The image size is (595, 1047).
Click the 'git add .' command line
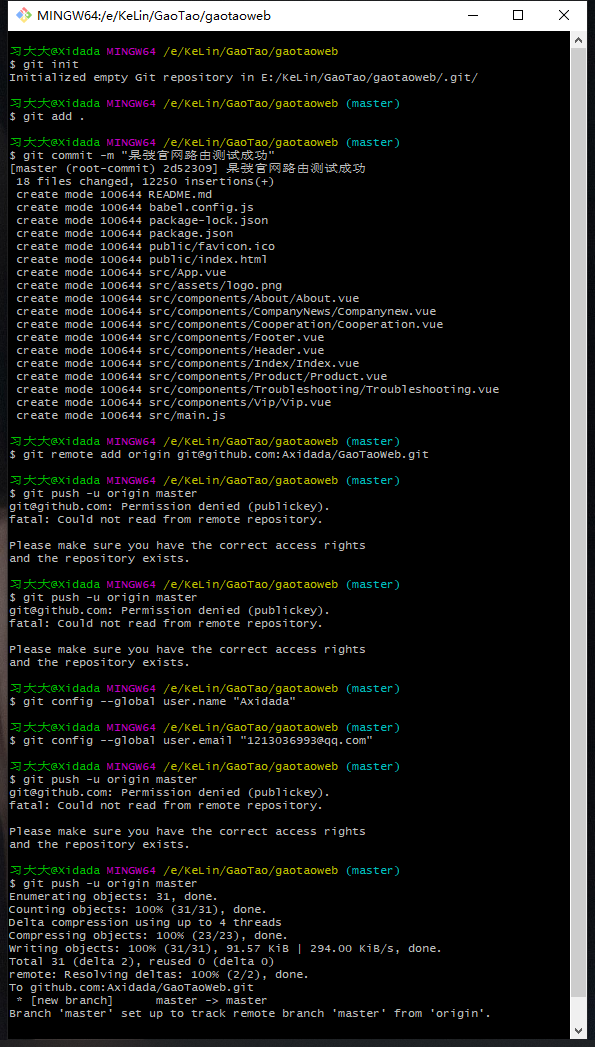click(47, 116)
